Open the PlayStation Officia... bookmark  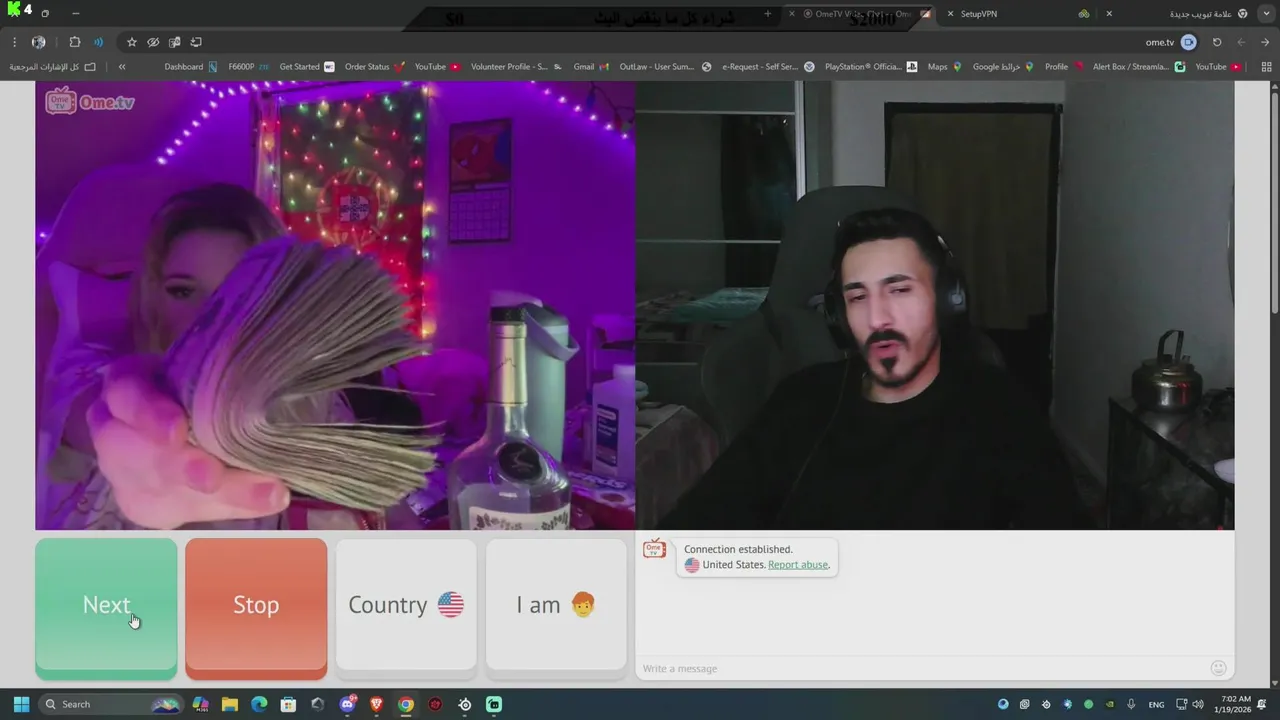pyautogui.click(x=871, y=67)
